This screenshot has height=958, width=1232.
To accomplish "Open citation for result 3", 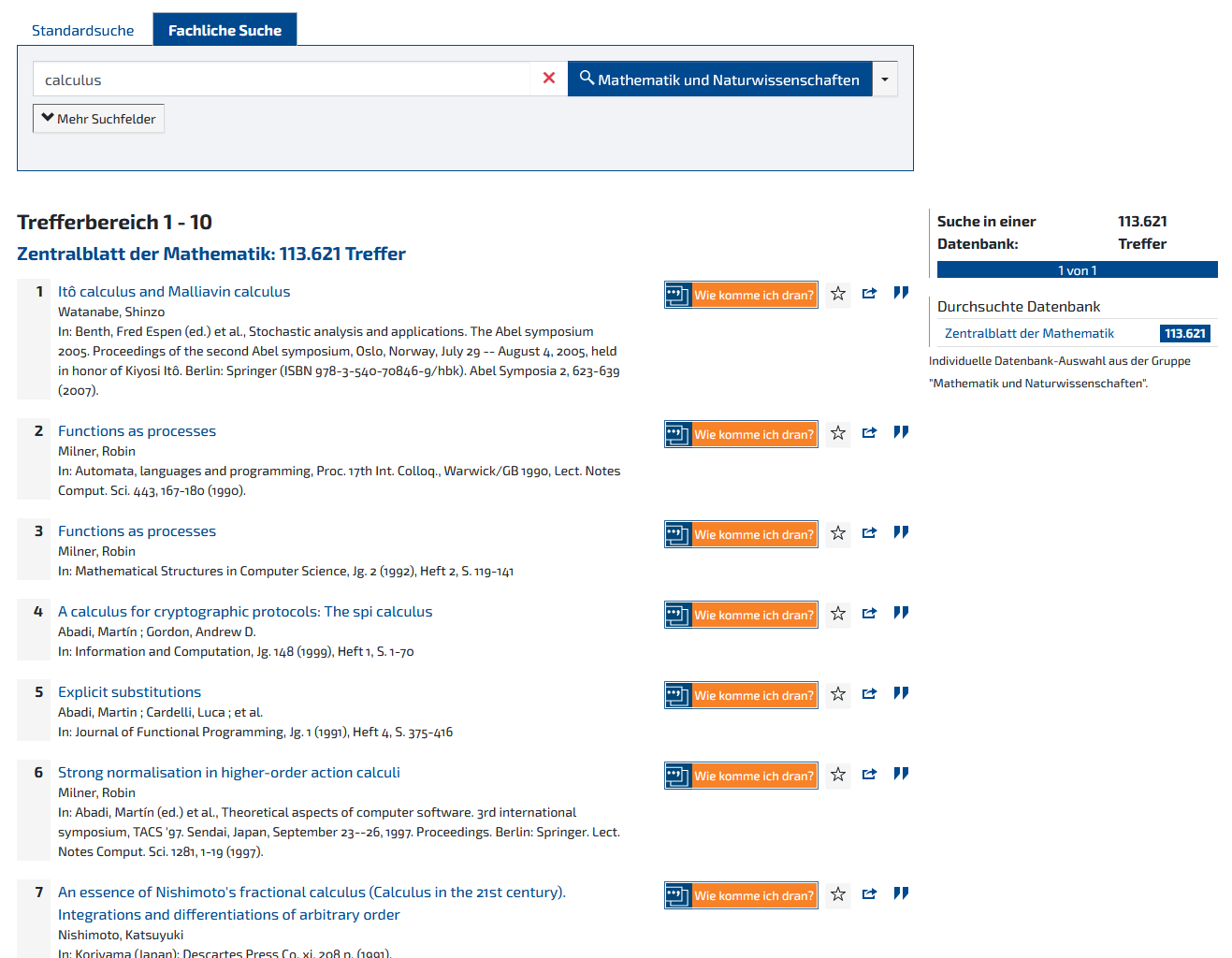I will pyautogui.click(x=901, y=532).
